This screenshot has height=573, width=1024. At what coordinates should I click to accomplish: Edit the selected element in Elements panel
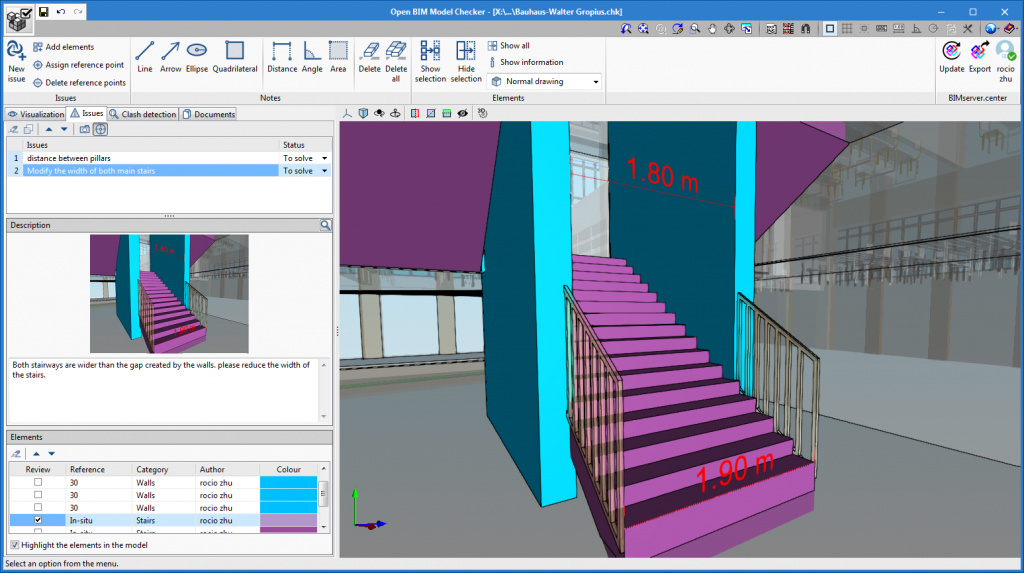pyautogui.click(x=16, y=453)
